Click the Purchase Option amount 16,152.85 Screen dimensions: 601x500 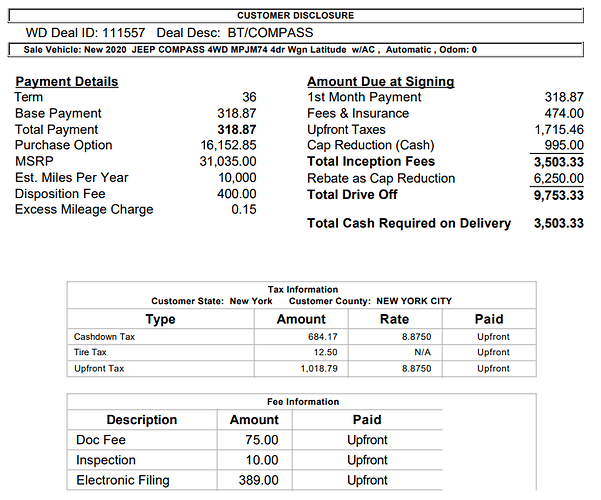[228, 145]
